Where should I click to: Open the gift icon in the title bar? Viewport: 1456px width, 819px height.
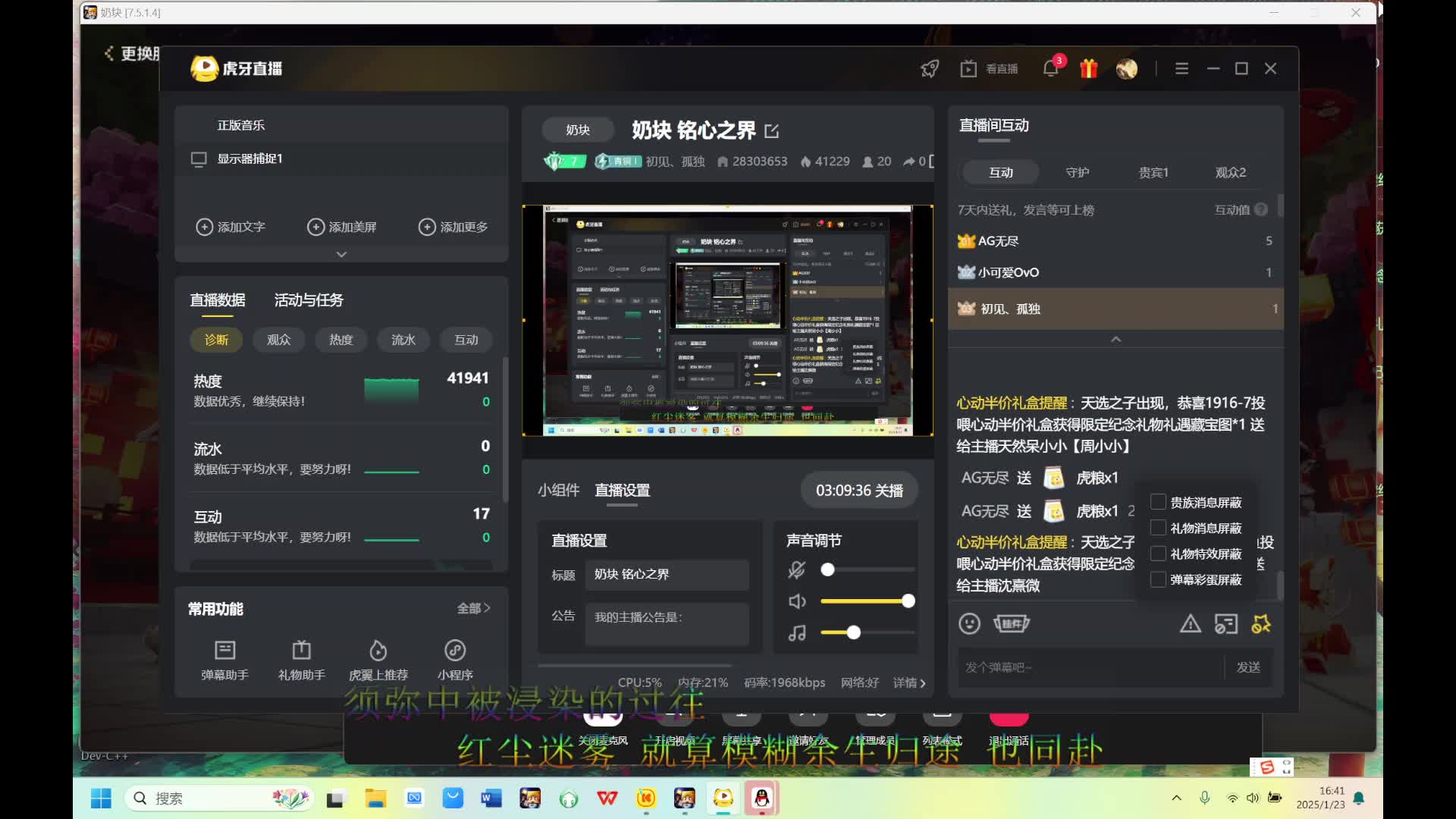(x=1088, y=68)
